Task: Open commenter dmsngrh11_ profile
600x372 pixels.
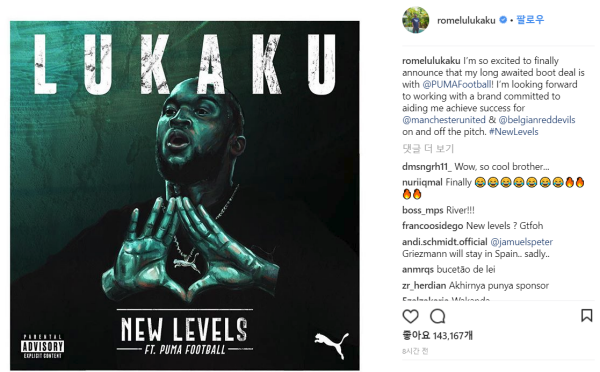Action: [427, 167]
